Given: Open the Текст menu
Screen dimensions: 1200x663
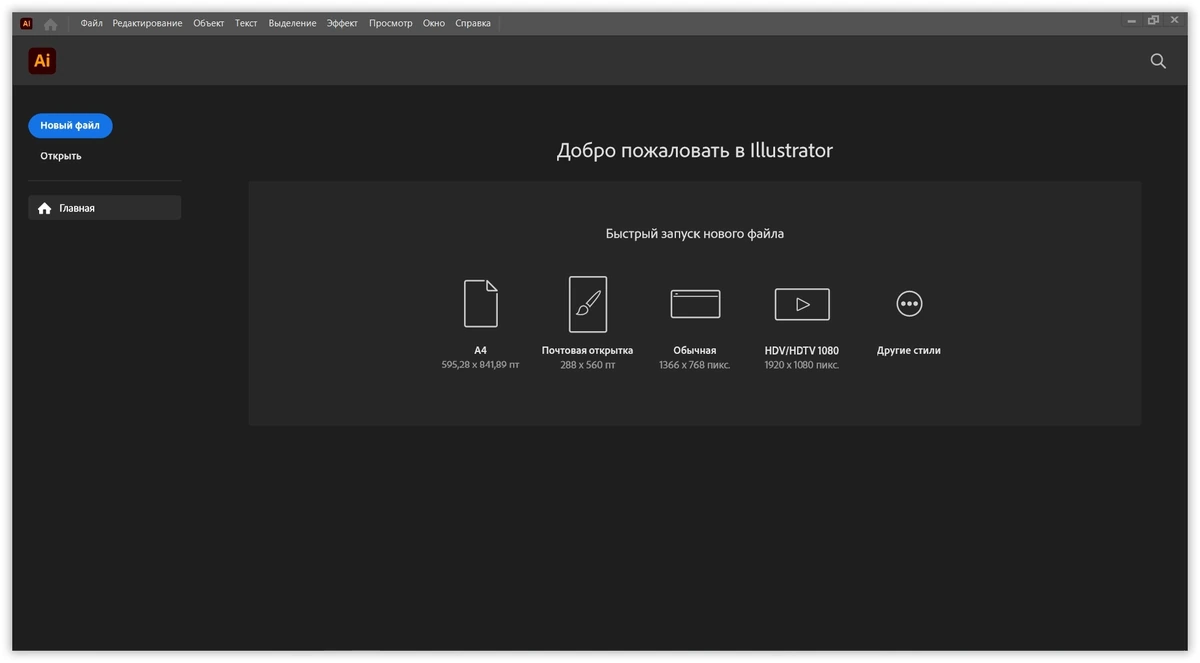Looking at the screenshot, I should pos(246,23).
